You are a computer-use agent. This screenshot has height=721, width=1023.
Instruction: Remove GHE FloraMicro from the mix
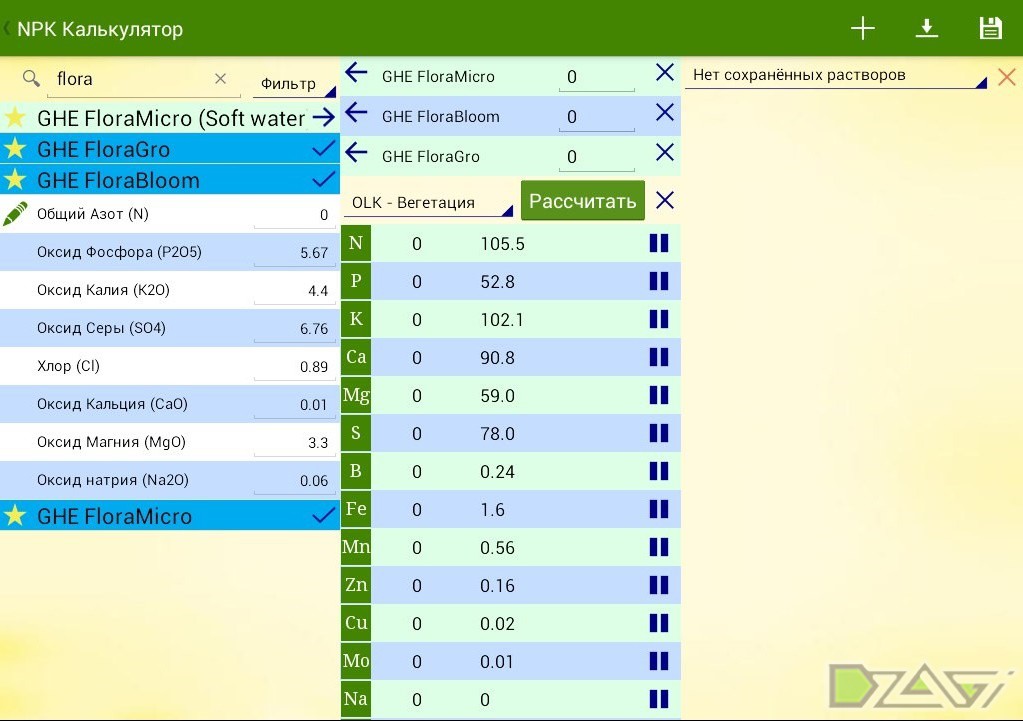click(665, 72)
